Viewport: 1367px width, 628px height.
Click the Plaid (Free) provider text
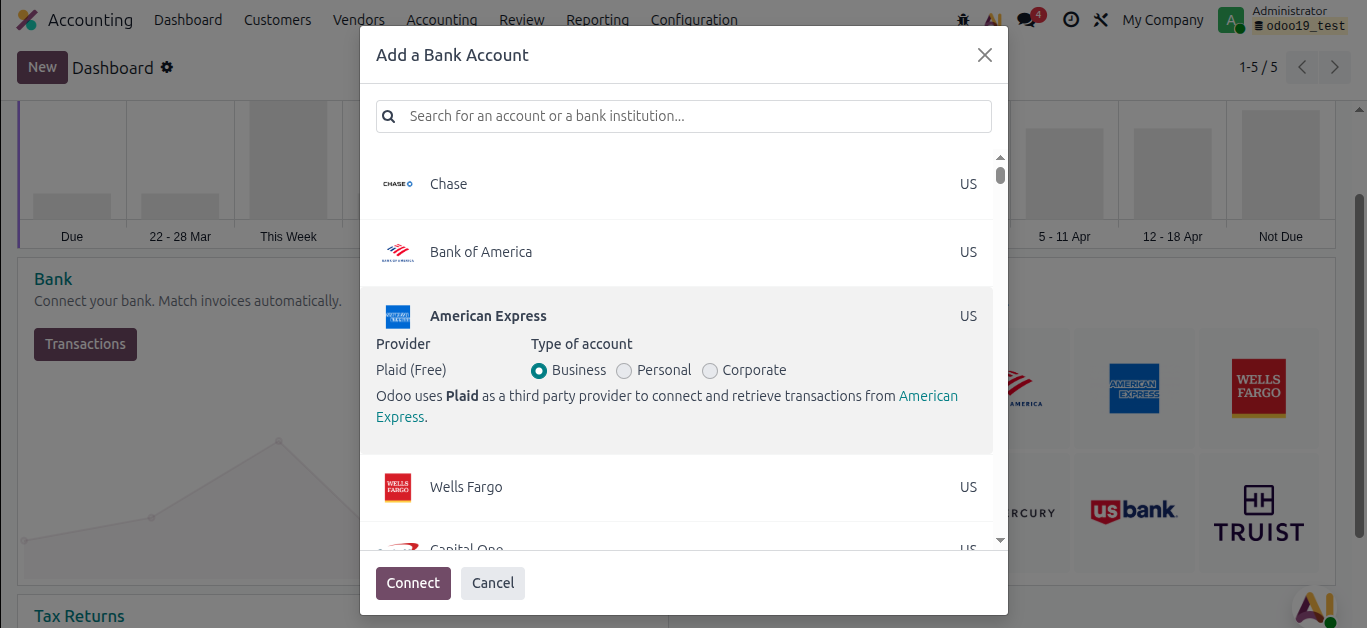[411, 370]
